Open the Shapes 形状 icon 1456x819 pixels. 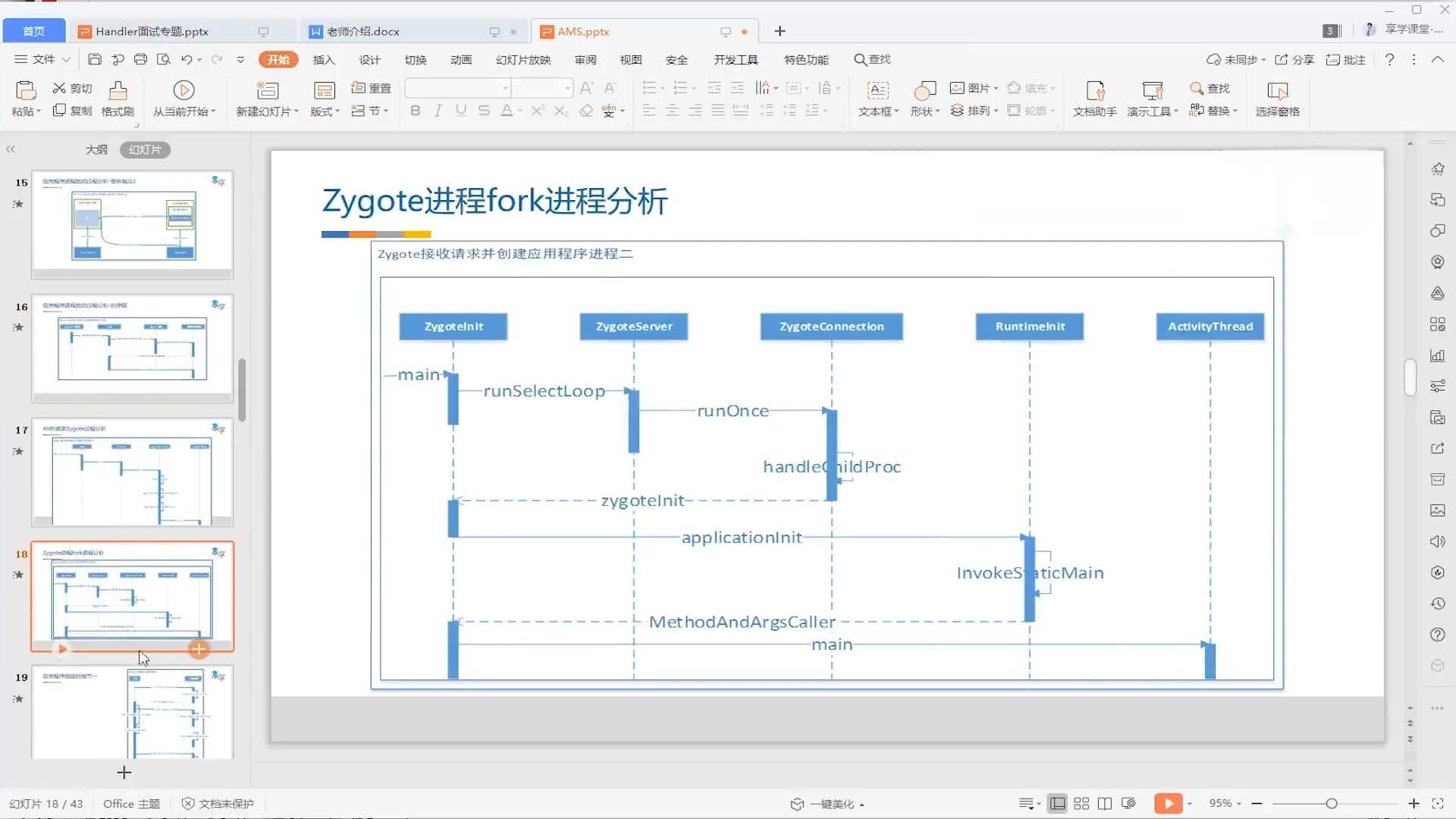[x=924, y=90]
